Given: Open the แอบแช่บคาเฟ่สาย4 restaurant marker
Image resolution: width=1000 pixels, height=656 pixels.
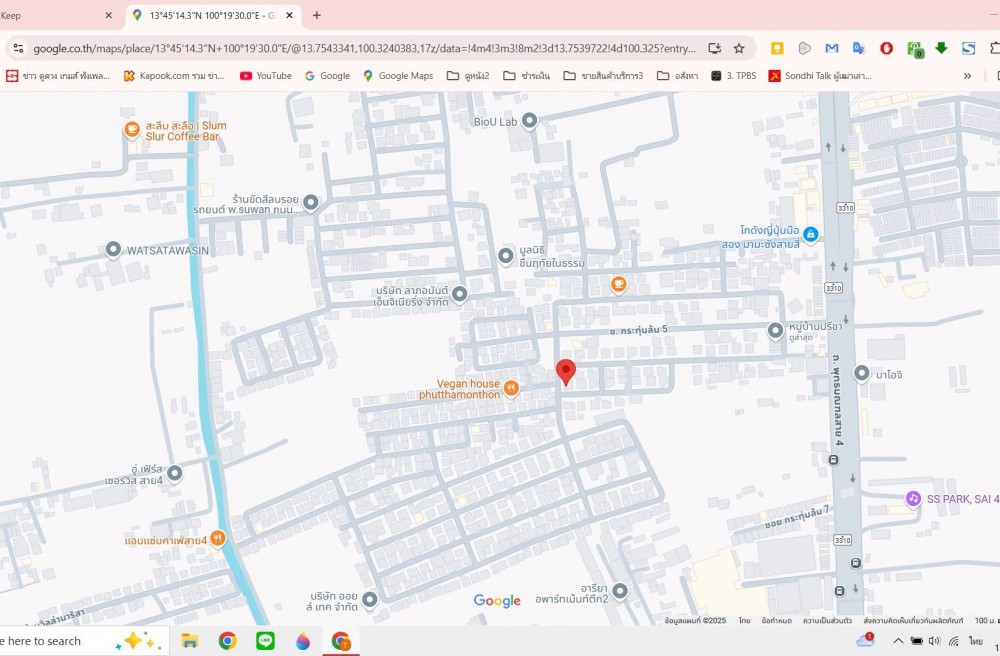Looking at the screenshot, I should click(217, 539).
